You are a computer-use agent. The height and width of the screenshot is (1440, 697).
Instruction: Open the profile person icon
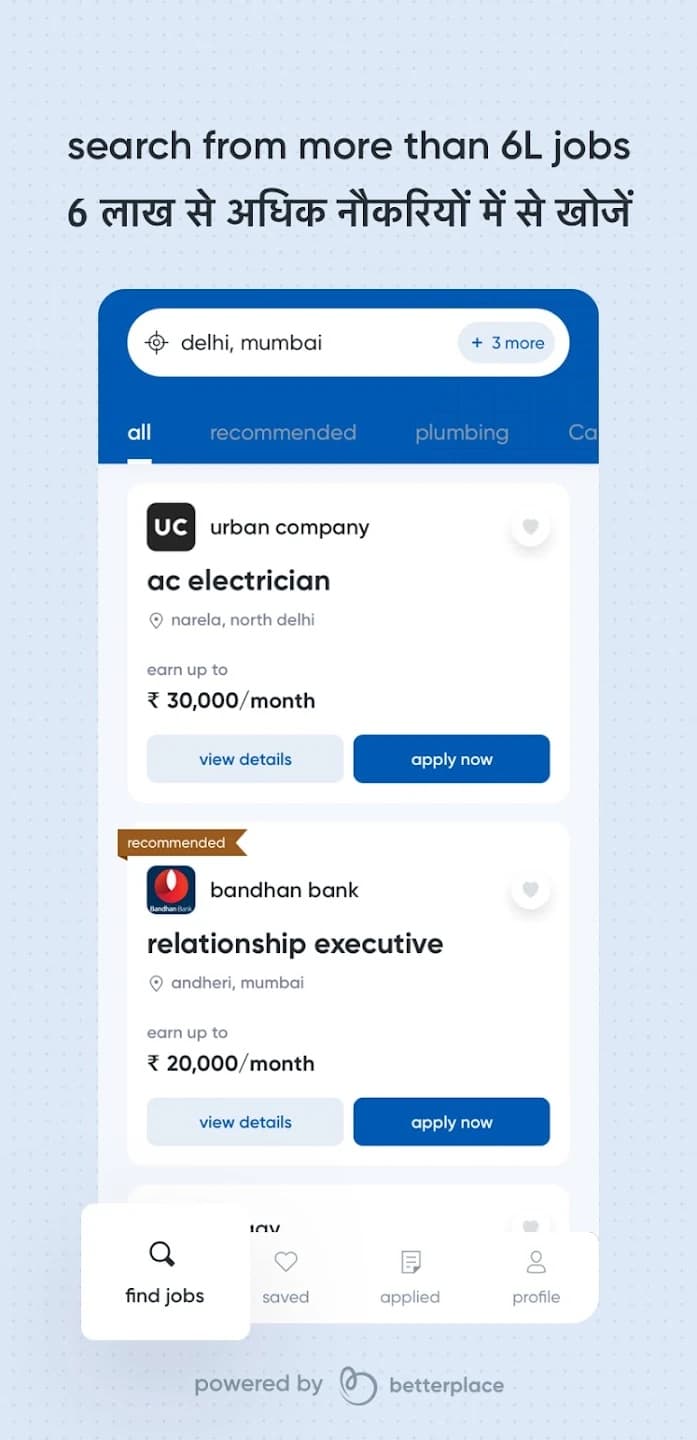[536, 1262]
